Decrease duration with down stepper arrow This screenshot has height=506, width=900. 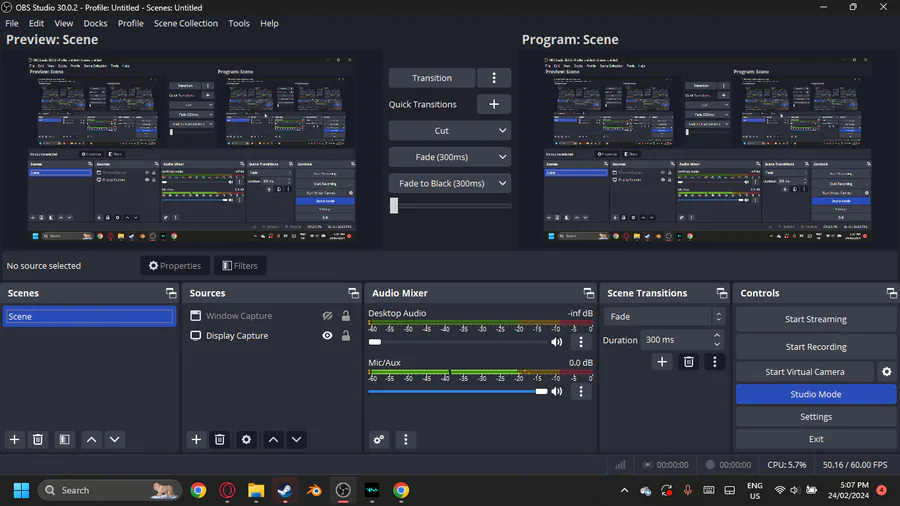[717, 344]
